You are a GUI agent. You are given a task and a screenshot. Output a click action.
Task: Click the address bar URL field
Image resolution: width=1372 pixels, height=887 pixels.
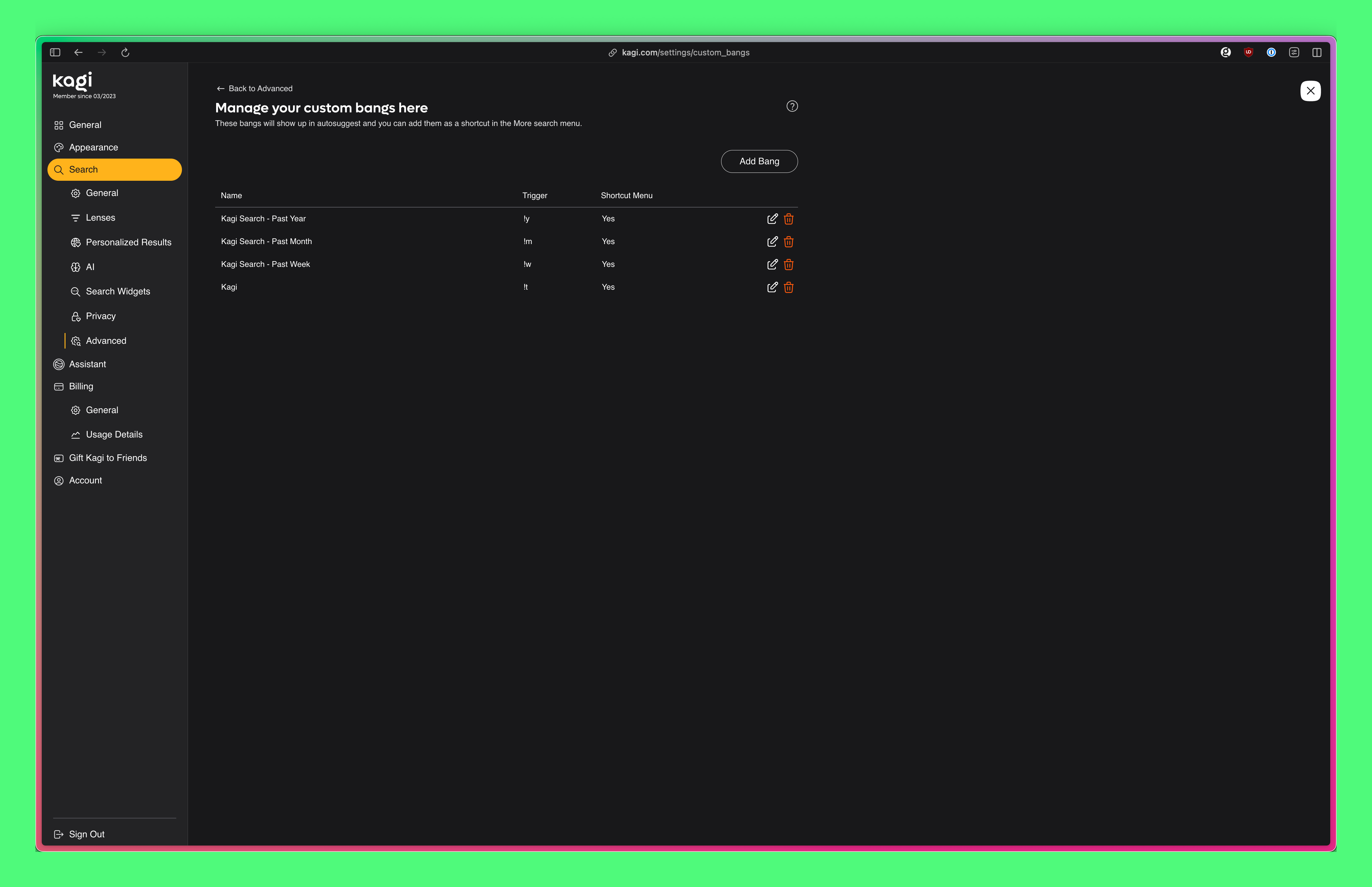point(685,53)
